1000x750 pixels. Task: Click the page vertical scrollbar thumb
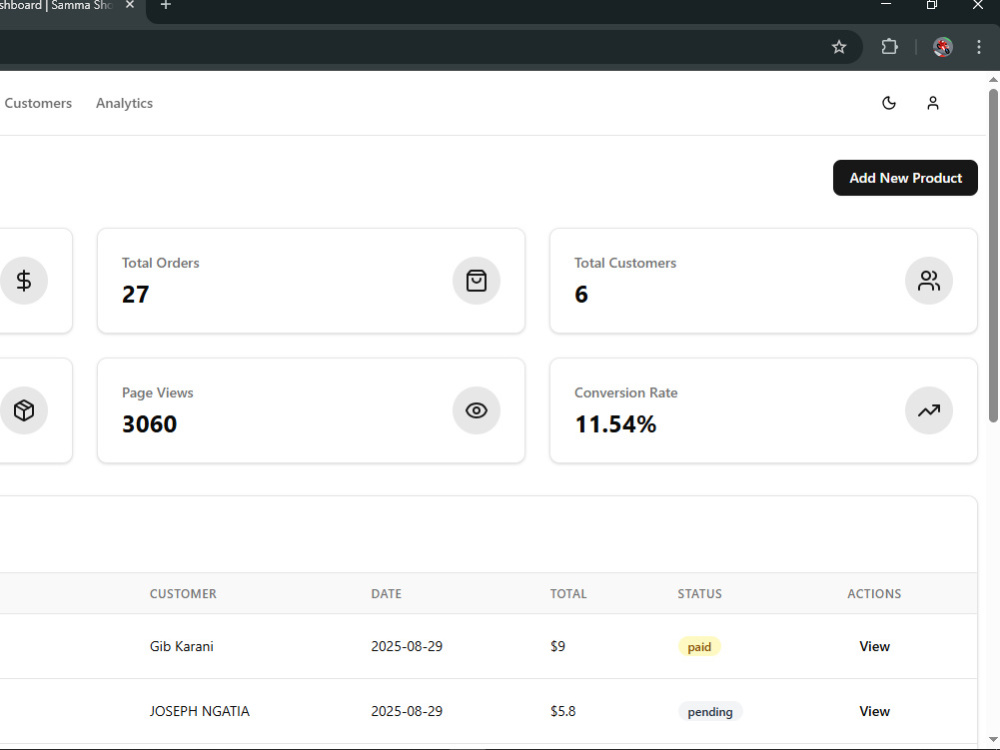(x=993, y=255)
